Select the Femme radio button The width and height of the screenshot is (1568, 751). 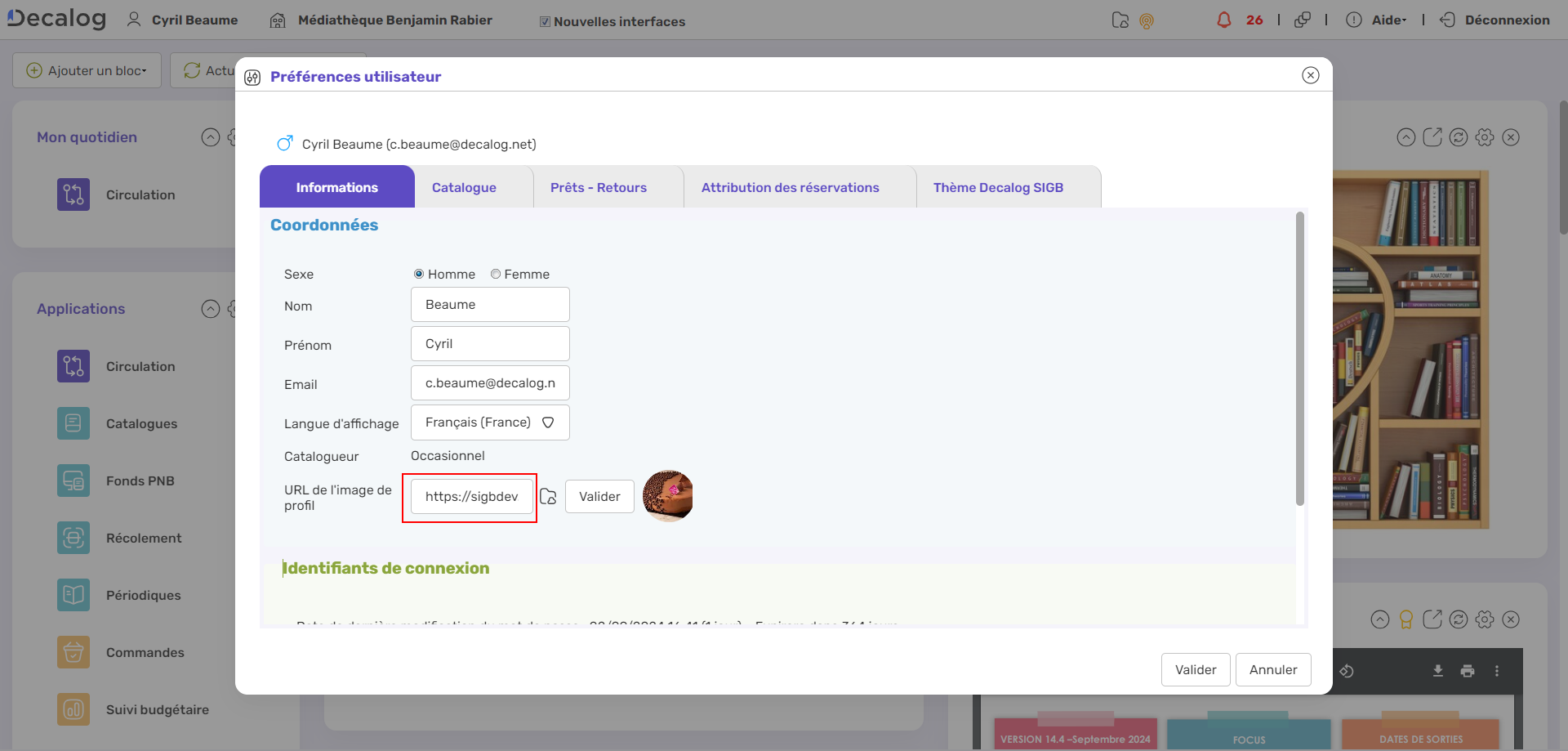click(496, 275)
